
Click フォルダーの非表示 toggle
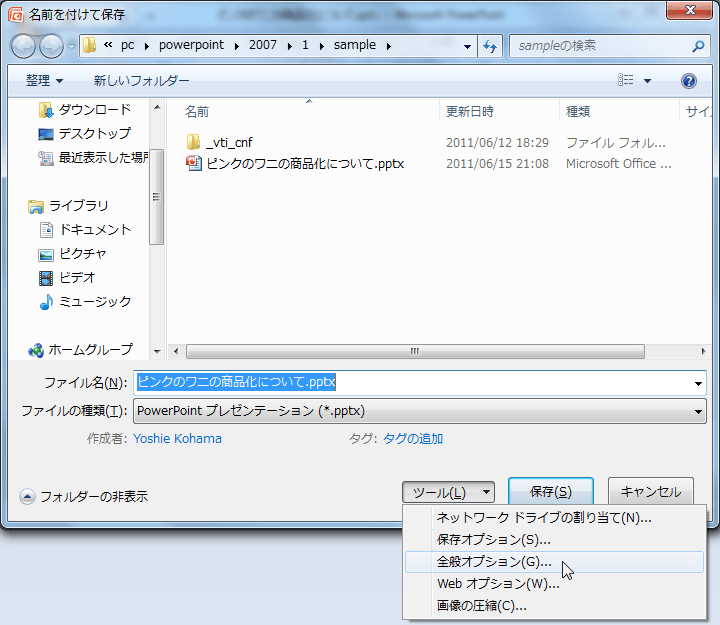84,496
